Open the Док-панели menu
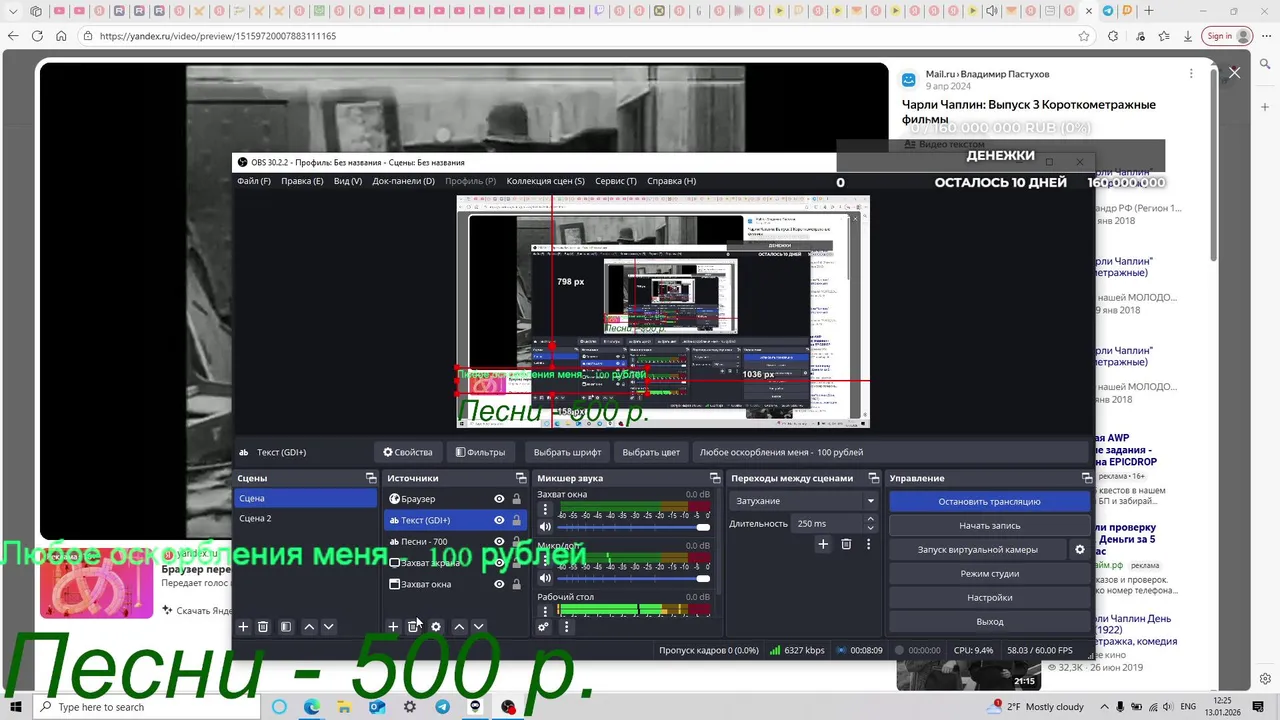 point(403,181)
